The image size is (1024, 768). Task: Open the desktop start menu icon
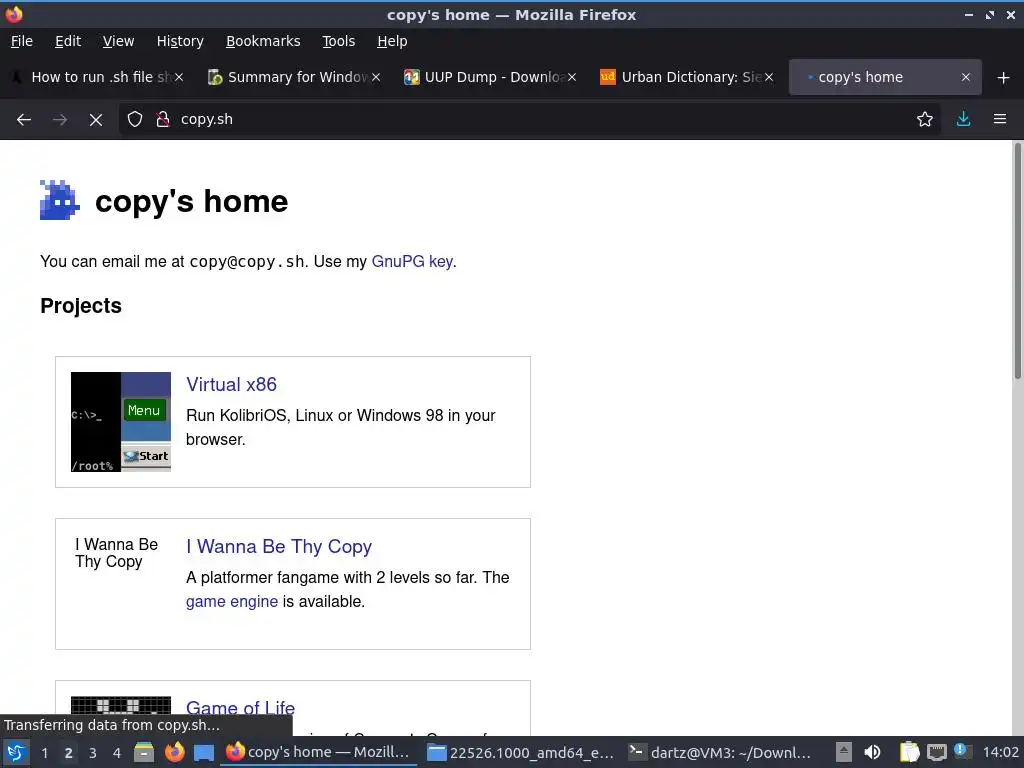(16, 752)
